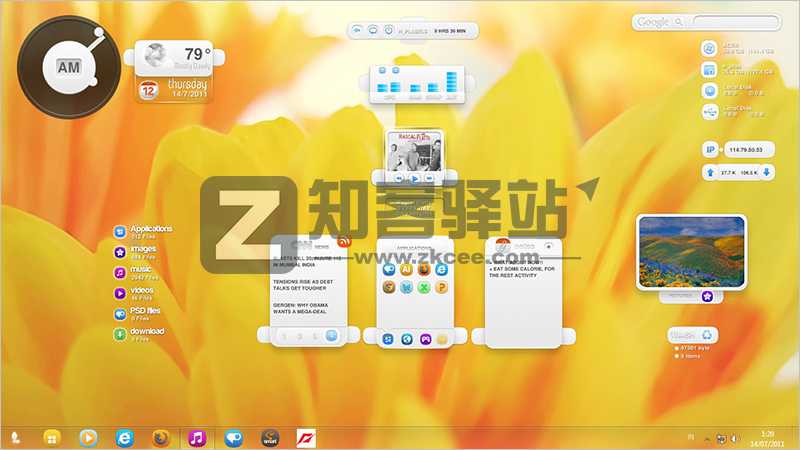The width and height of the screenshot is (800, 450).
Task: Open the Applications folder shortcut
Action: point(143,232)
